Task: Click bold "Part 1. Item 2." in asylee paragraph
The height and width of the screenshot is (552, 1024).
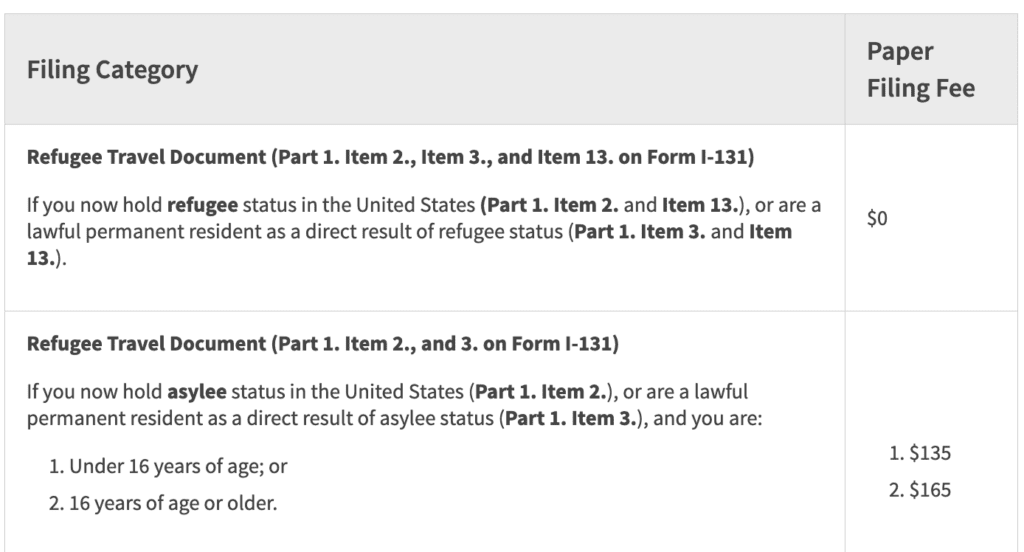Action: tap(535, 391)
